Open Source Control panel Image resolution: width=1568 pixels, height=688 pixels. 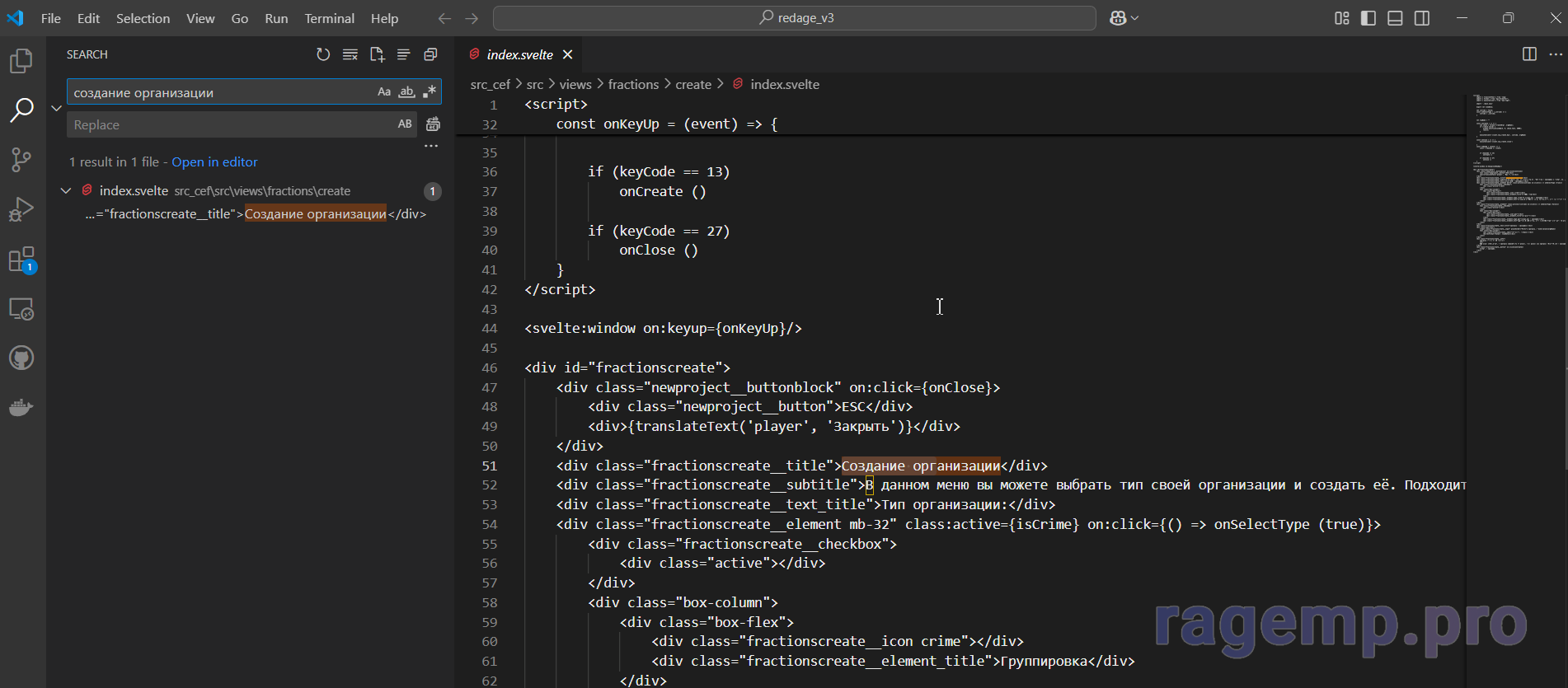point(21,159)
